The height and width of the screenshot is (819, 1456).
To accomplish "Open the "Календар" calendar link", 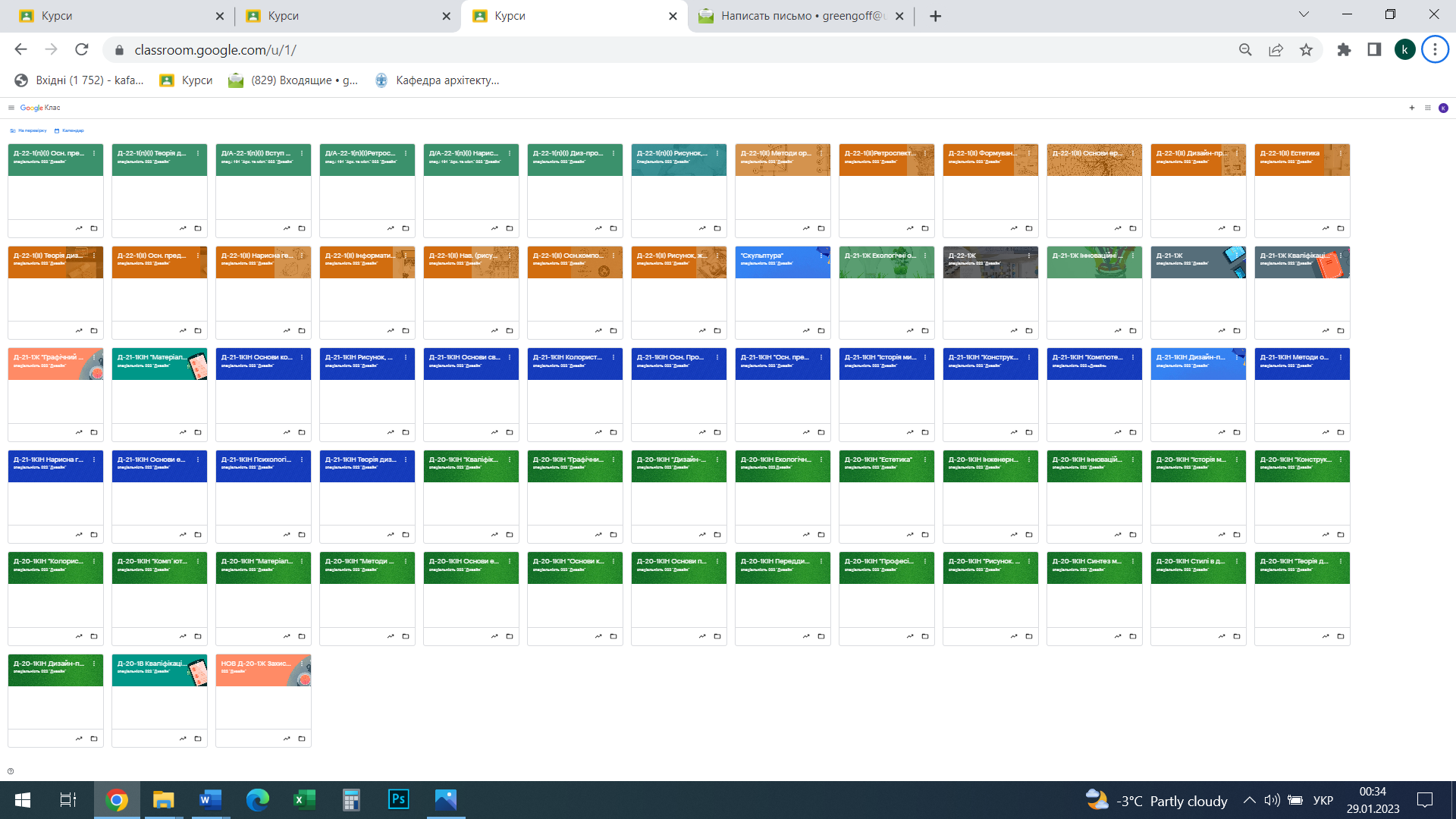I will click(69, 130).
